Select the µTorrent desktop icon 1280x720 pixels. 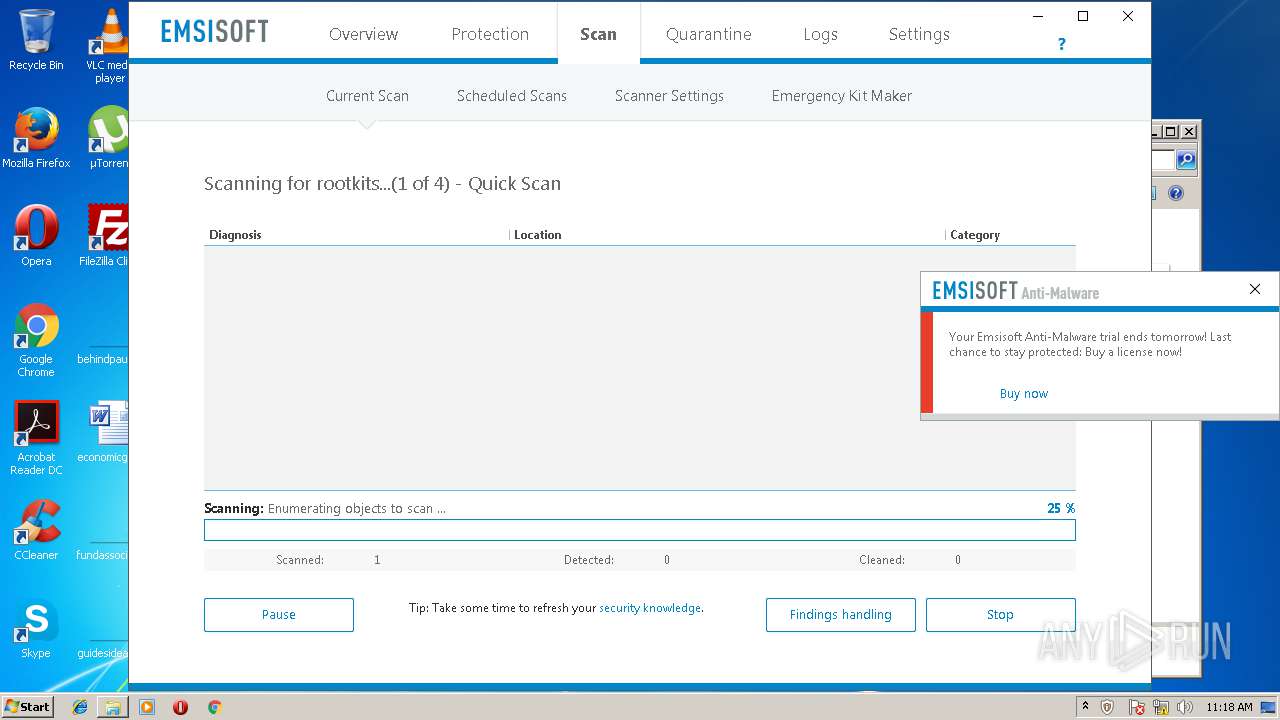click(x=108, y=138)
